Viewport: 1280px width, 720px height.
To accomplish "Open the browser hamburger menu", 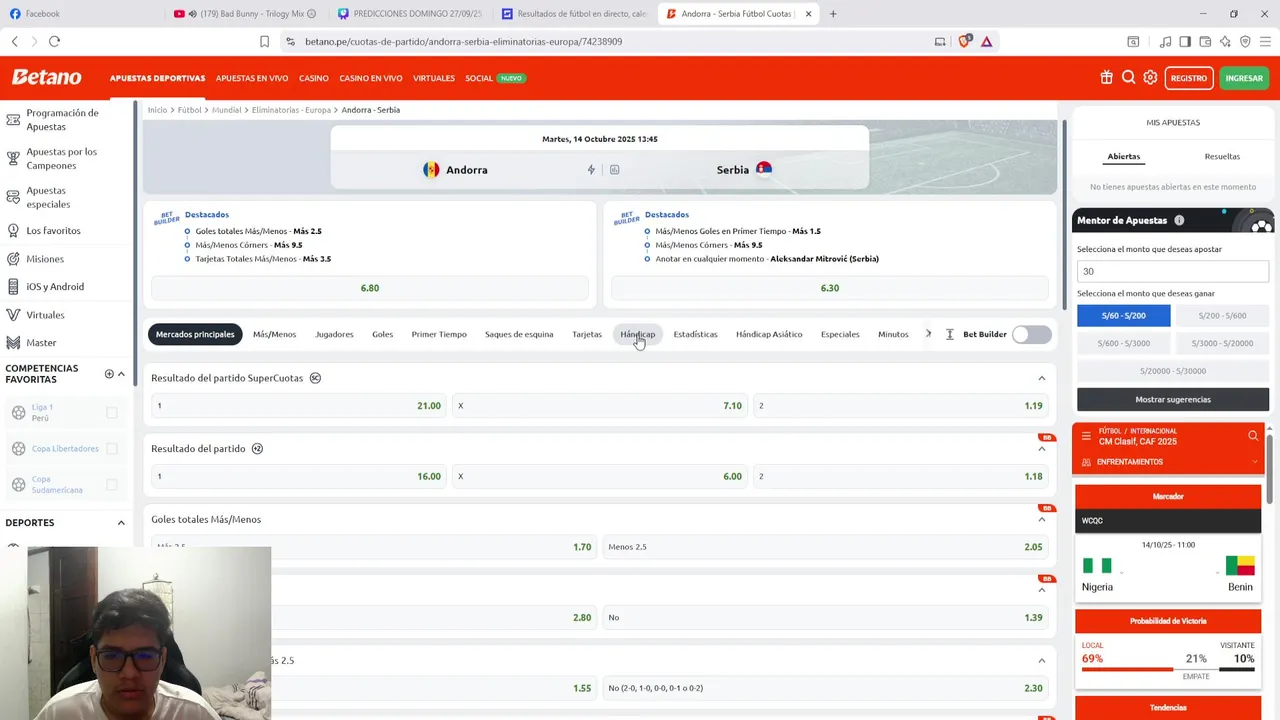I will [x=1265, y=41].
